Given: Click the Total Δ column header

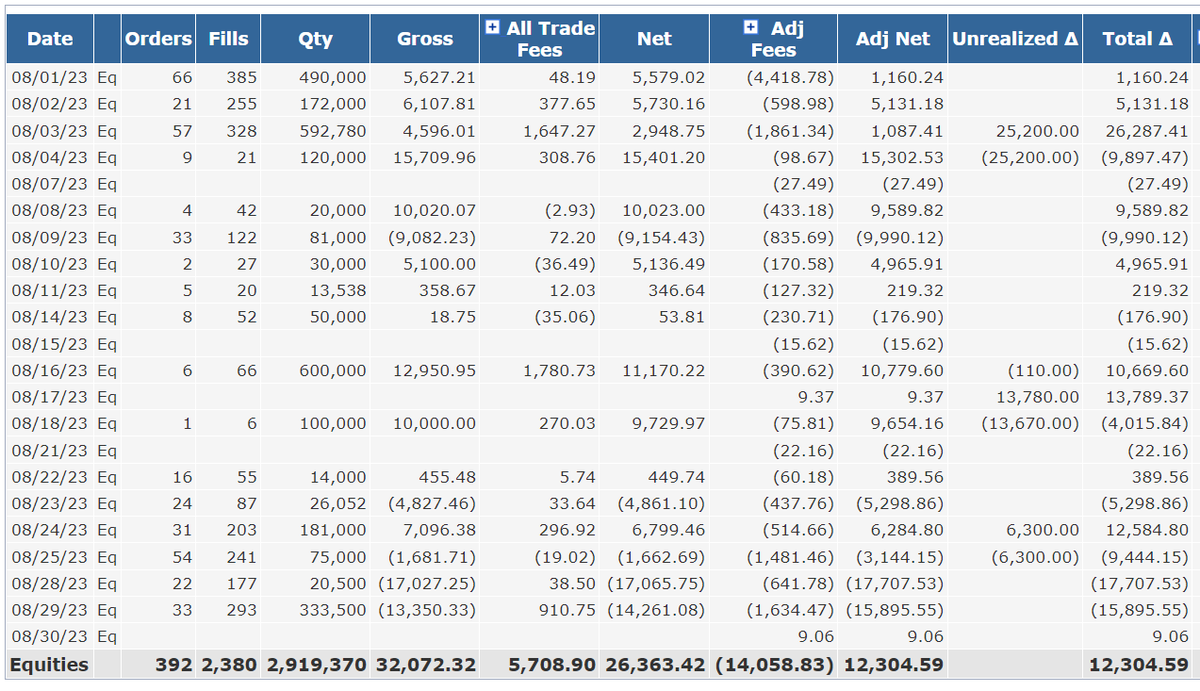Looking at the screenshot, I should [1138, 39].
